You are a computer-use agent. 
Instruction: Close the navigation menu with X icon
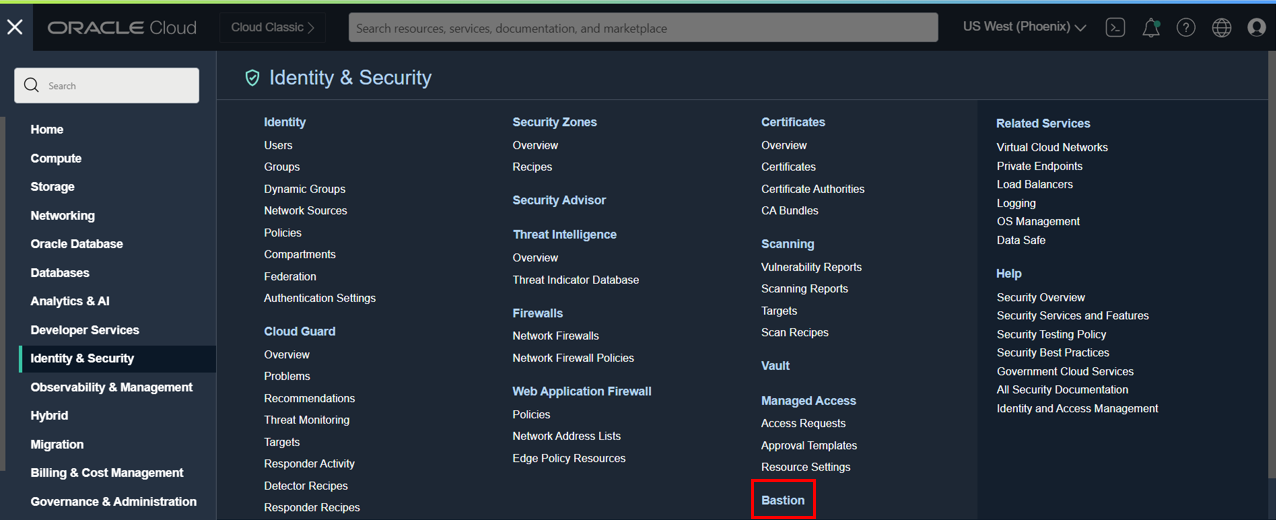[15, 27]
